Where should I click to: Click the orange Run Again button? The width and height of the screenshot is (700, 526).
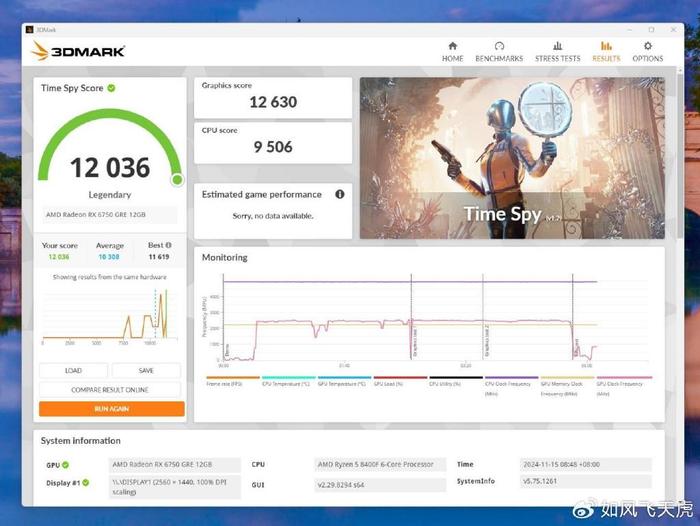point(112,409)
